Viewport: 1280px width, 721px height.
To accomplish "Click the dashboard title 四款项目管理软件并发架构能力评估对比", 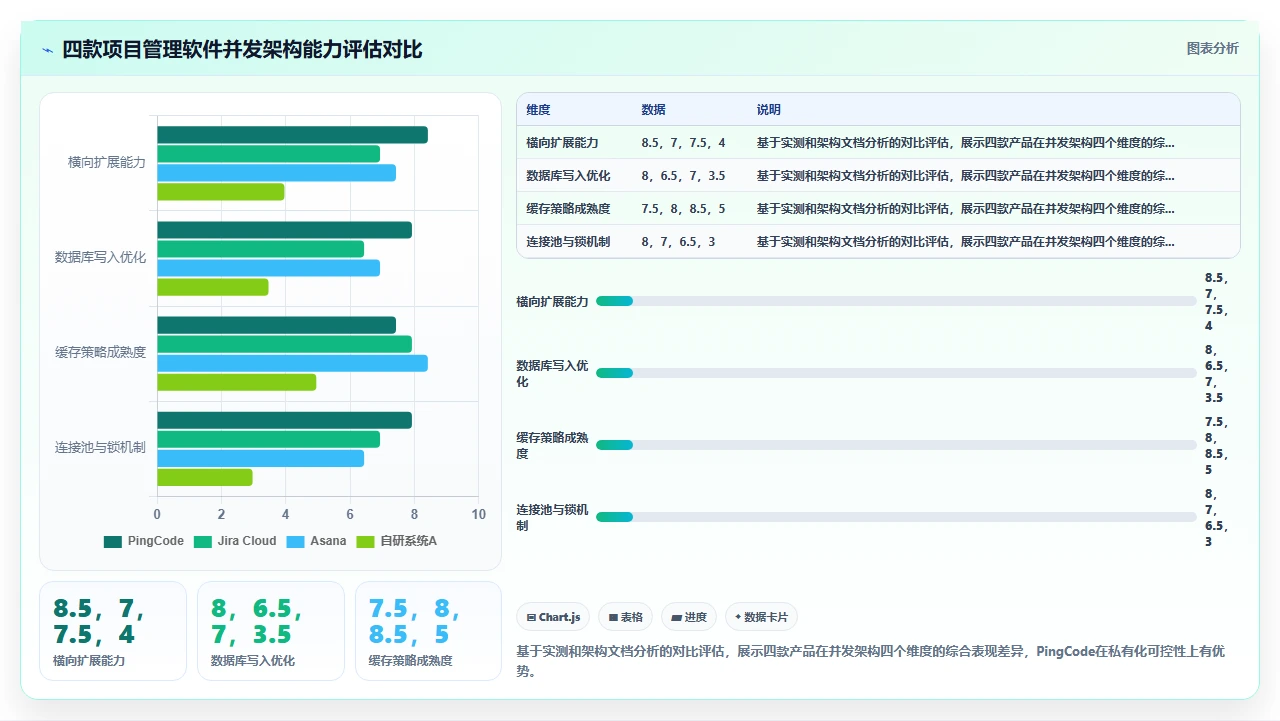I will coord(243,50).
